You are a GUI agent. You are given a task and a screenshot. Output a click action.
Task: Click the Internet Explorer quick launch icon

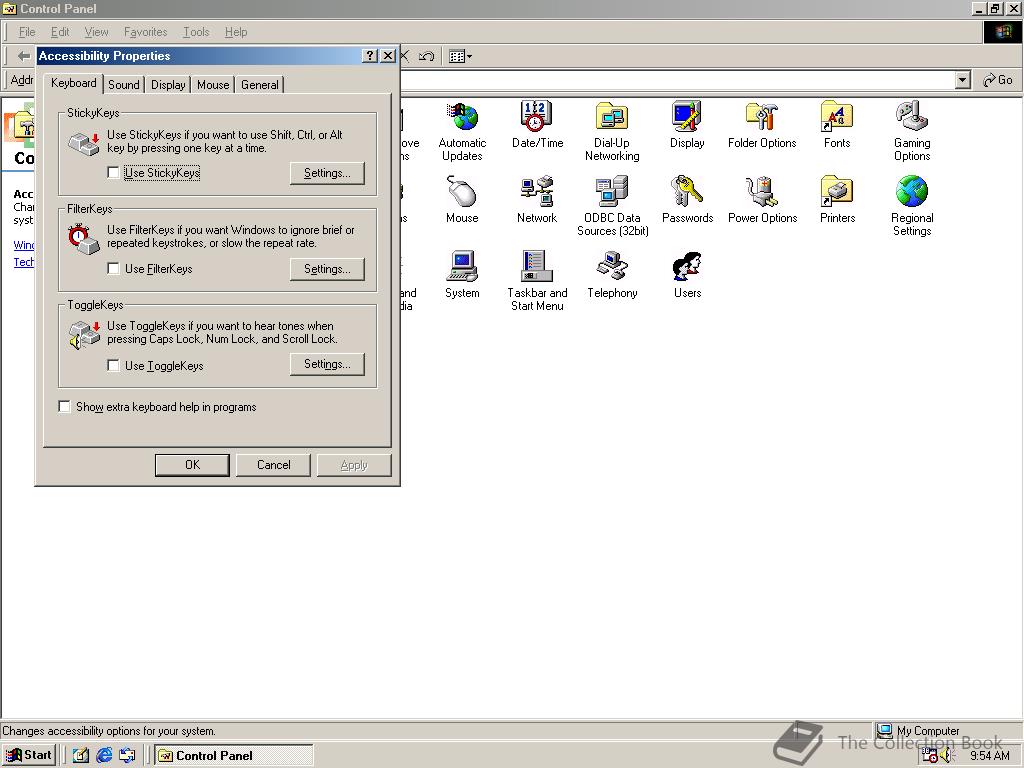pos(104,756)
